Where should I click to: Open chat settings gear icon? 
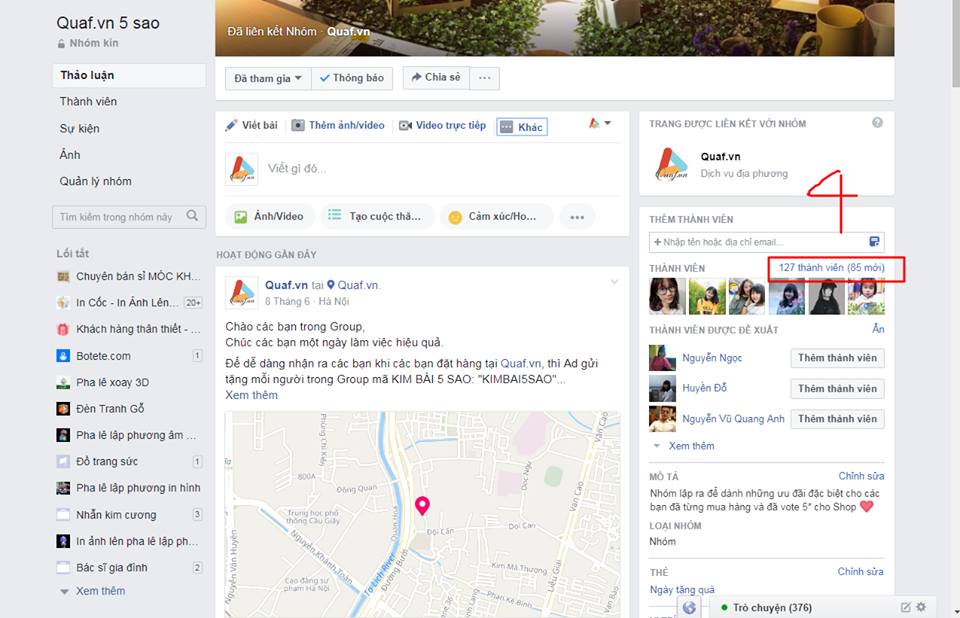click(x=921, y=607)
